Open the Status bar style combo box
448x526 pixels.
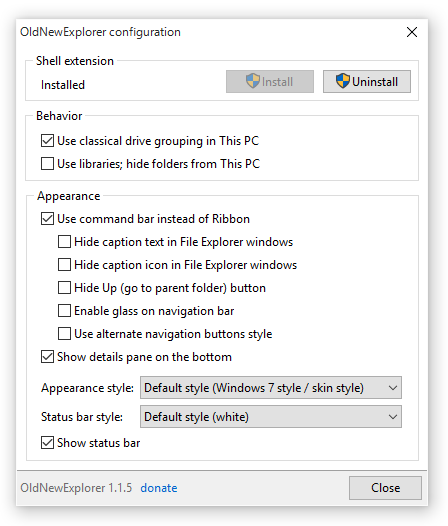coord(271,417)
